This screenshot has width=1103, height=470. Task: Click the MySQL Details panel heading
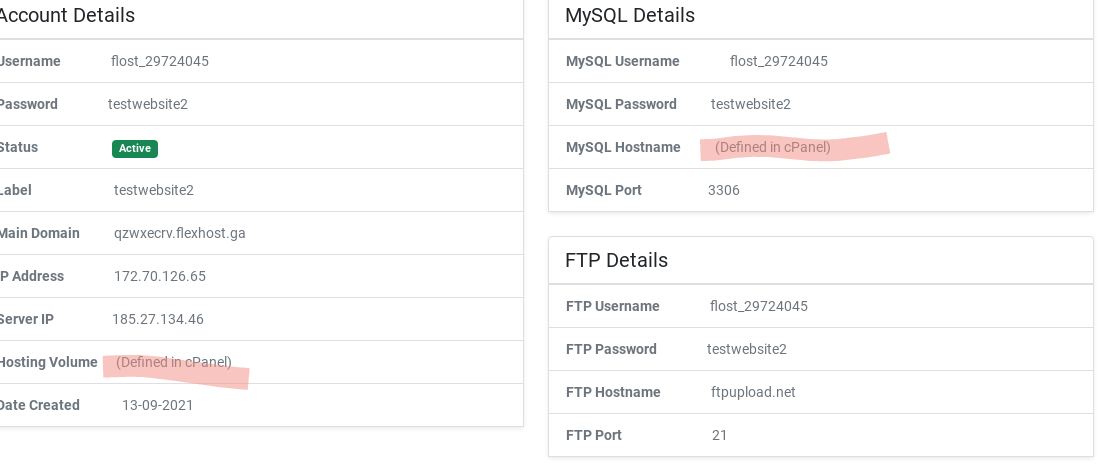(x=630, y=15)
